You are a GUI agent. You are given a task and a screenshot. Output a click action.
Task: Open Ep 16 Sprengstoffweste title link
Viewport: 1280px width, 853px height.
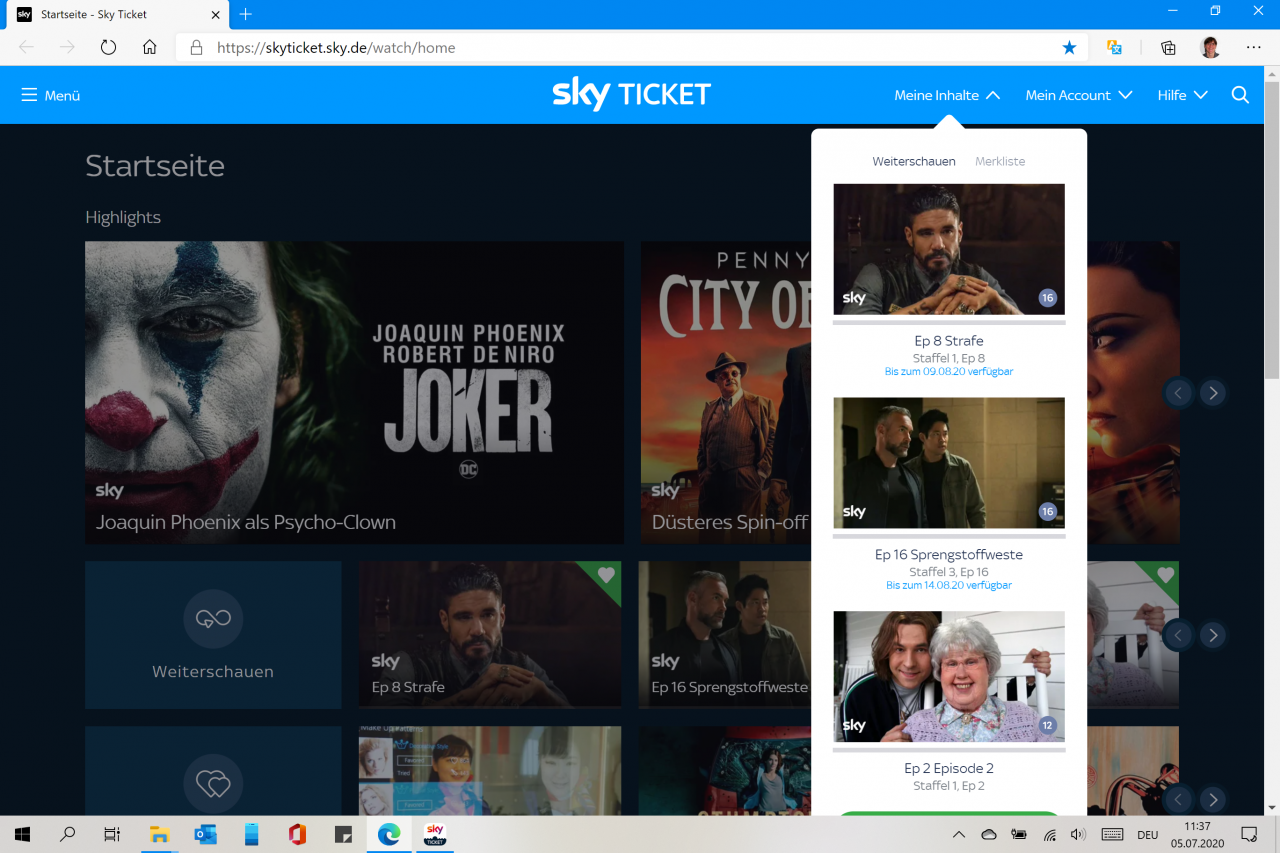949,555
